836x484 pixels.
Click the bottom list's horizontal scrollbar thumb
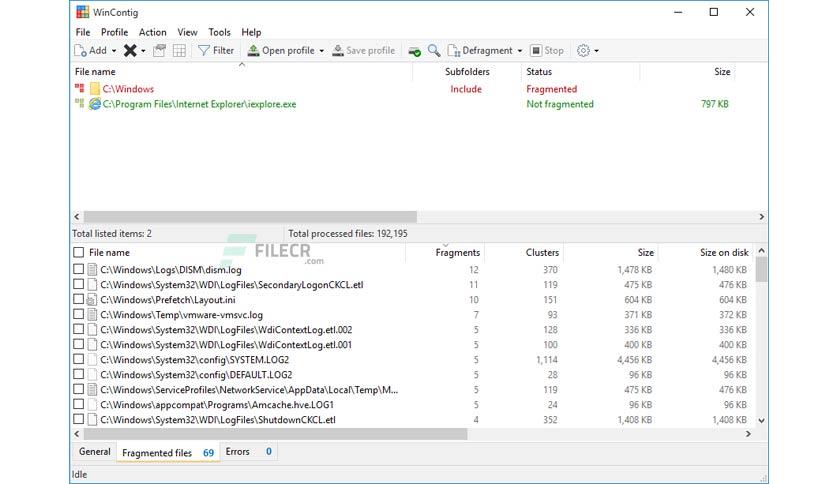[276, 434]
